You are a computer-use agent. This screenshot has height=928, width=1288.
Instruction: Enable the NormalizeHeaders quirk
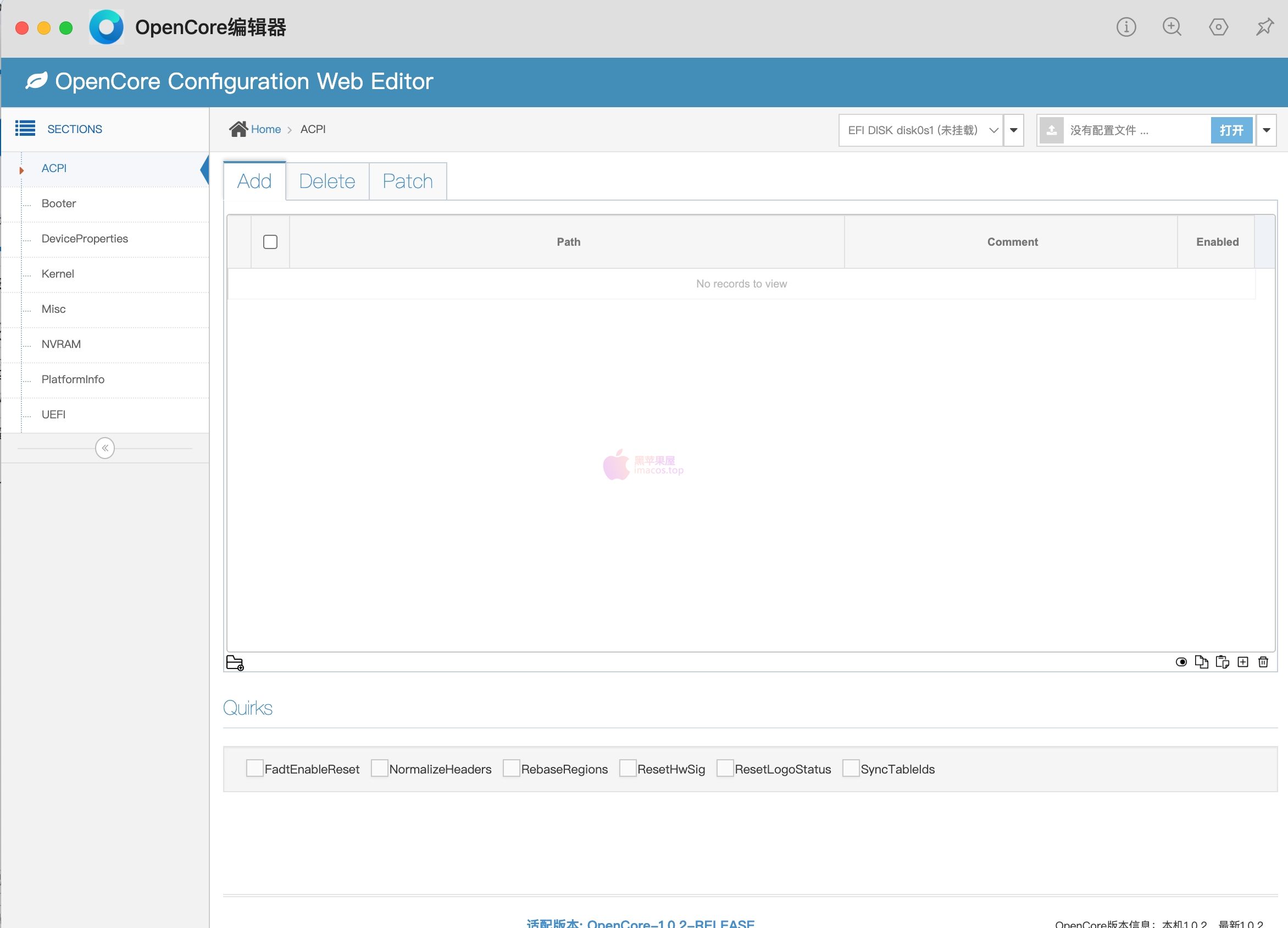[379, 768]
